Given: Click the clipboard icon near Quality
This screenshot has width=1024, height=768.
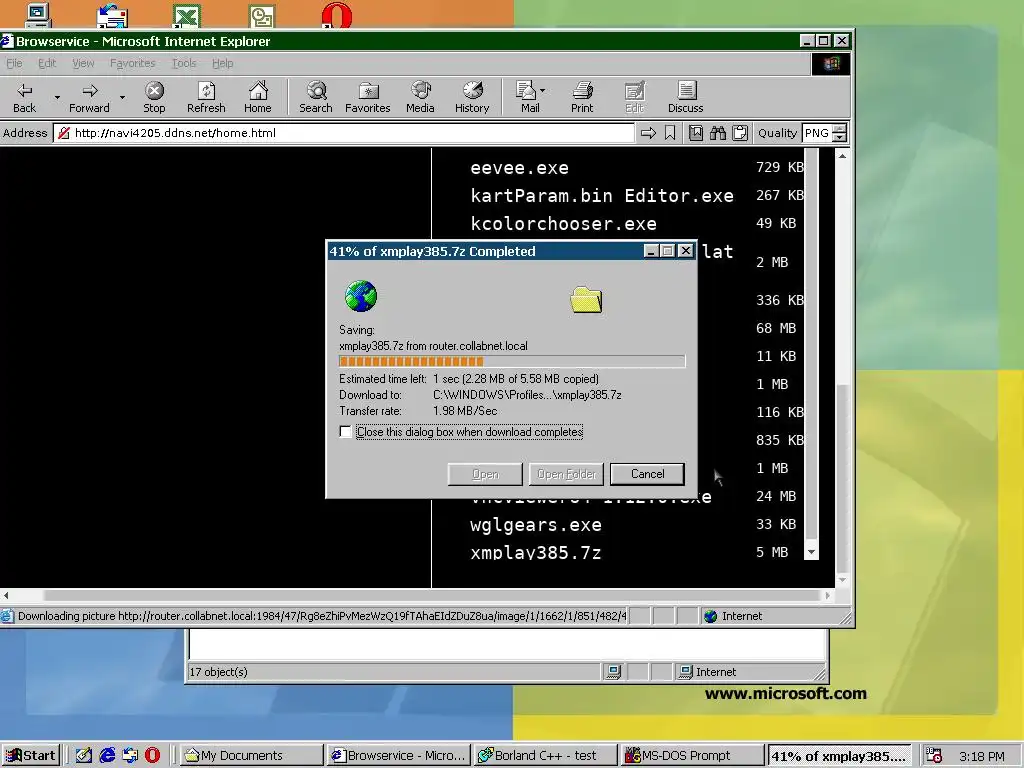Looking at the screenshot, I should [740, 133].
